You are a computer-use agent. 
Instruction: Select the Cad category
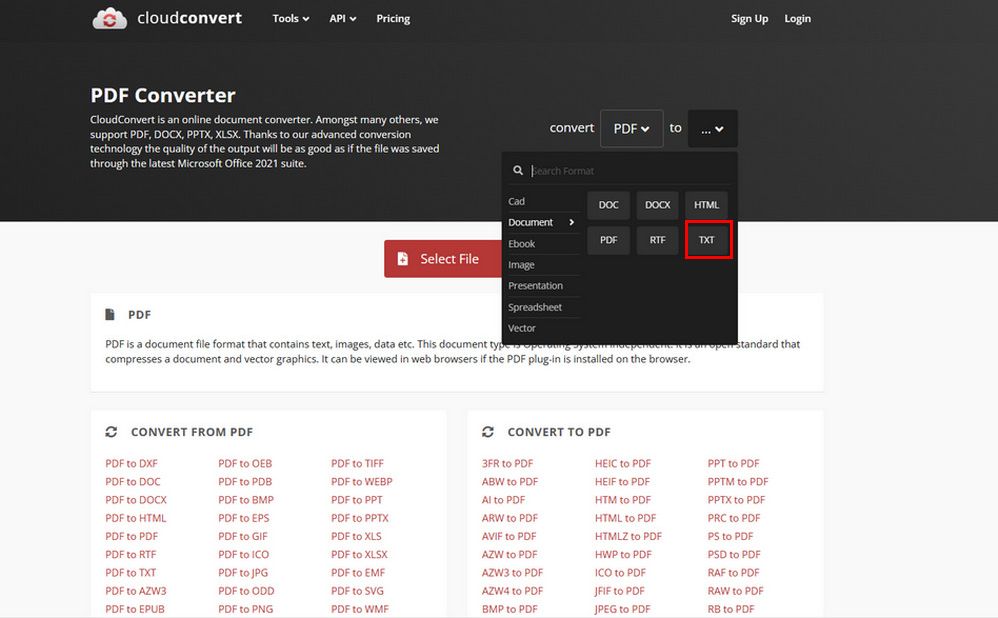point(516,201)
